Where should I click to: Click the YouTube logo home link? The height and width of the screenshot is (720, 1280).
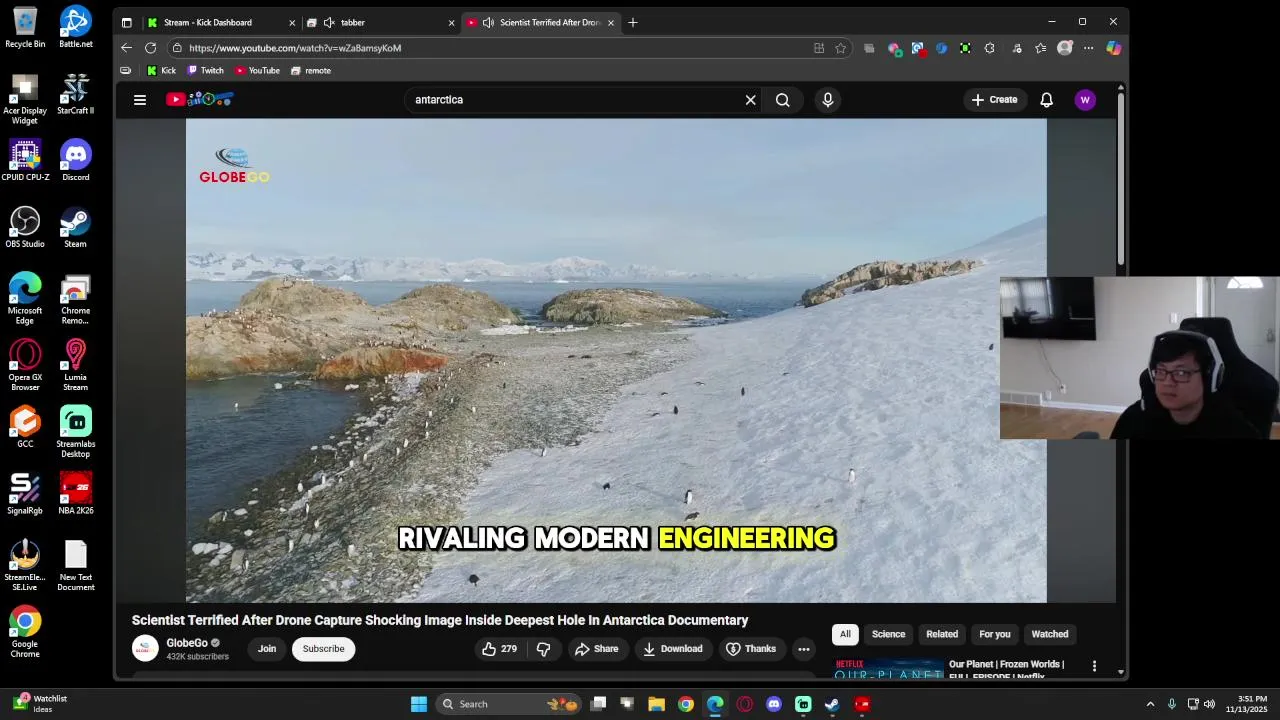pos(200,99)
